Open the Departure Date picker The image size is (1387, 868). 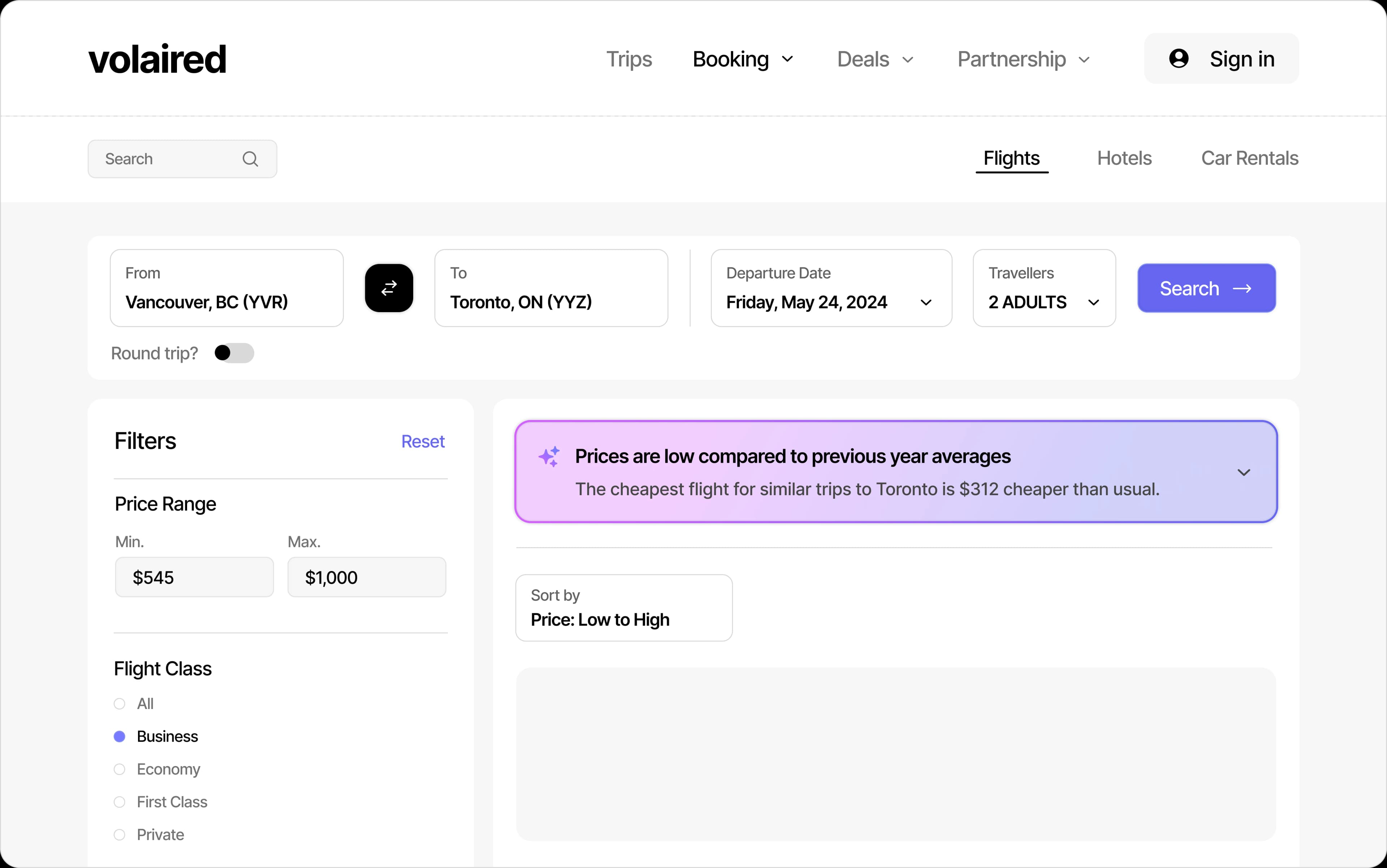[x=831, y=288]
